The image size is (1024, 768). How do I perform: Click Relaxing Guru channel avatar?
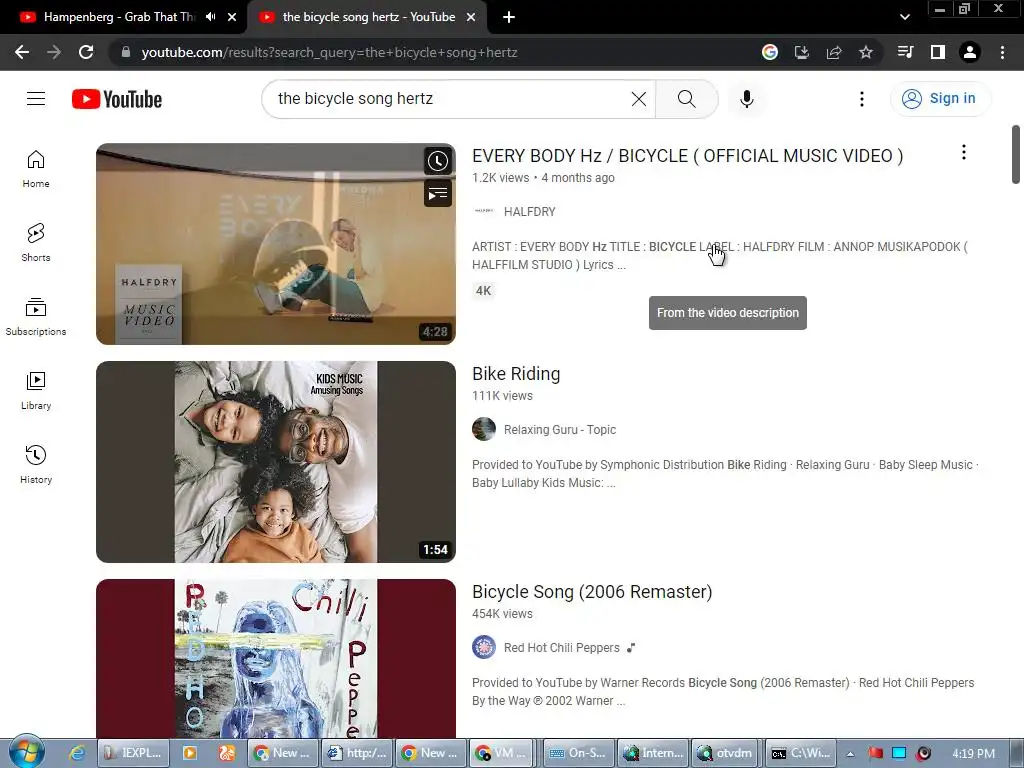(484, 430)
